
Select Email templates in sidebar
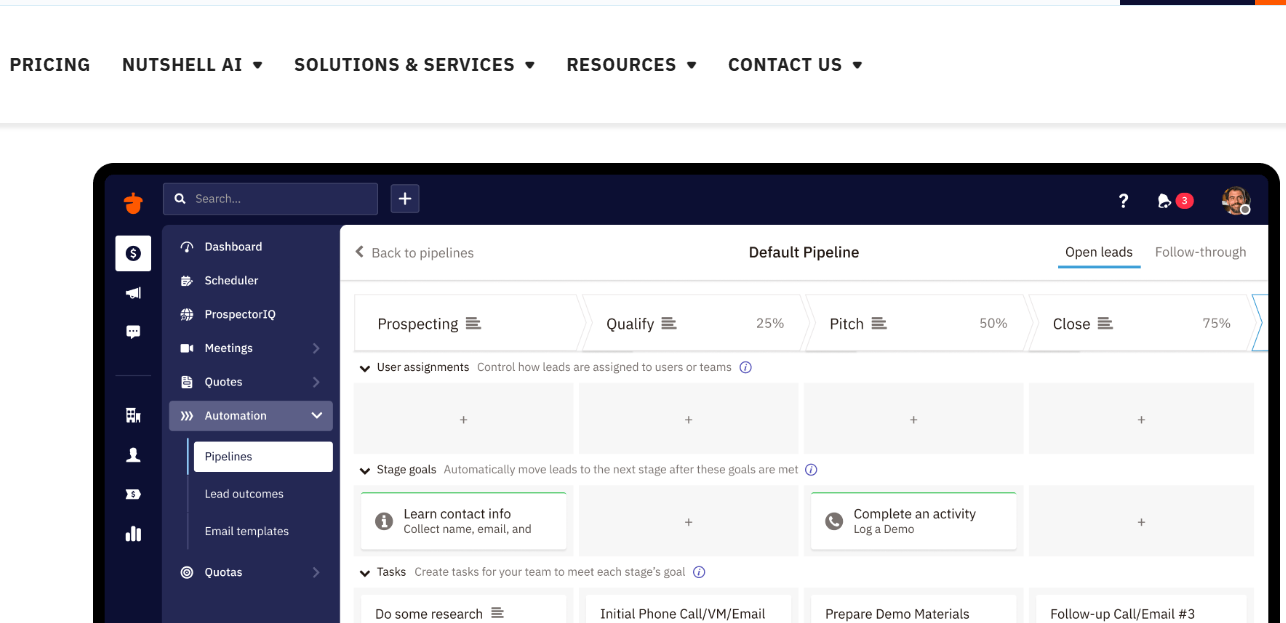247,531
